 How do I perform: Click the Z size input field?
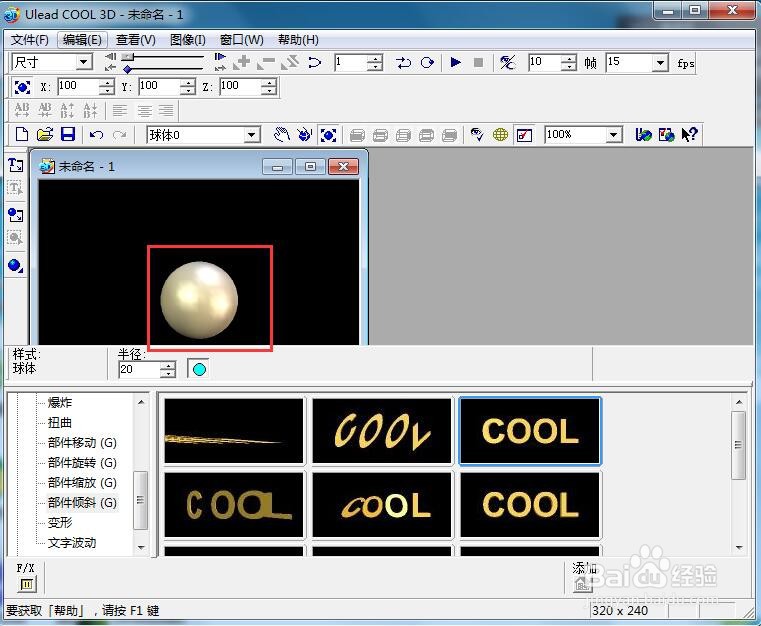click(x=240, y=87)
